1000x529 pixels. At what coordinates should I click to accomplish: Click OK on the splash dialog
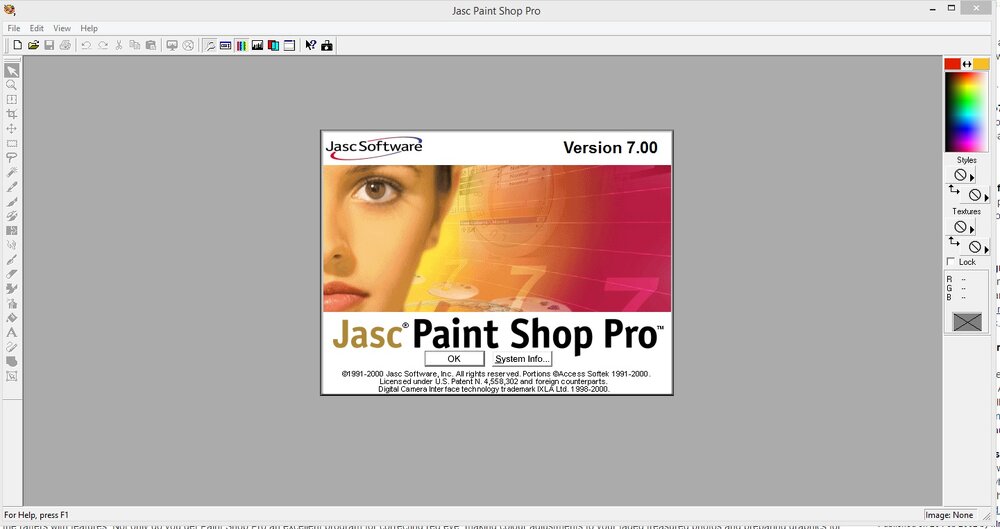click(454, 359)
